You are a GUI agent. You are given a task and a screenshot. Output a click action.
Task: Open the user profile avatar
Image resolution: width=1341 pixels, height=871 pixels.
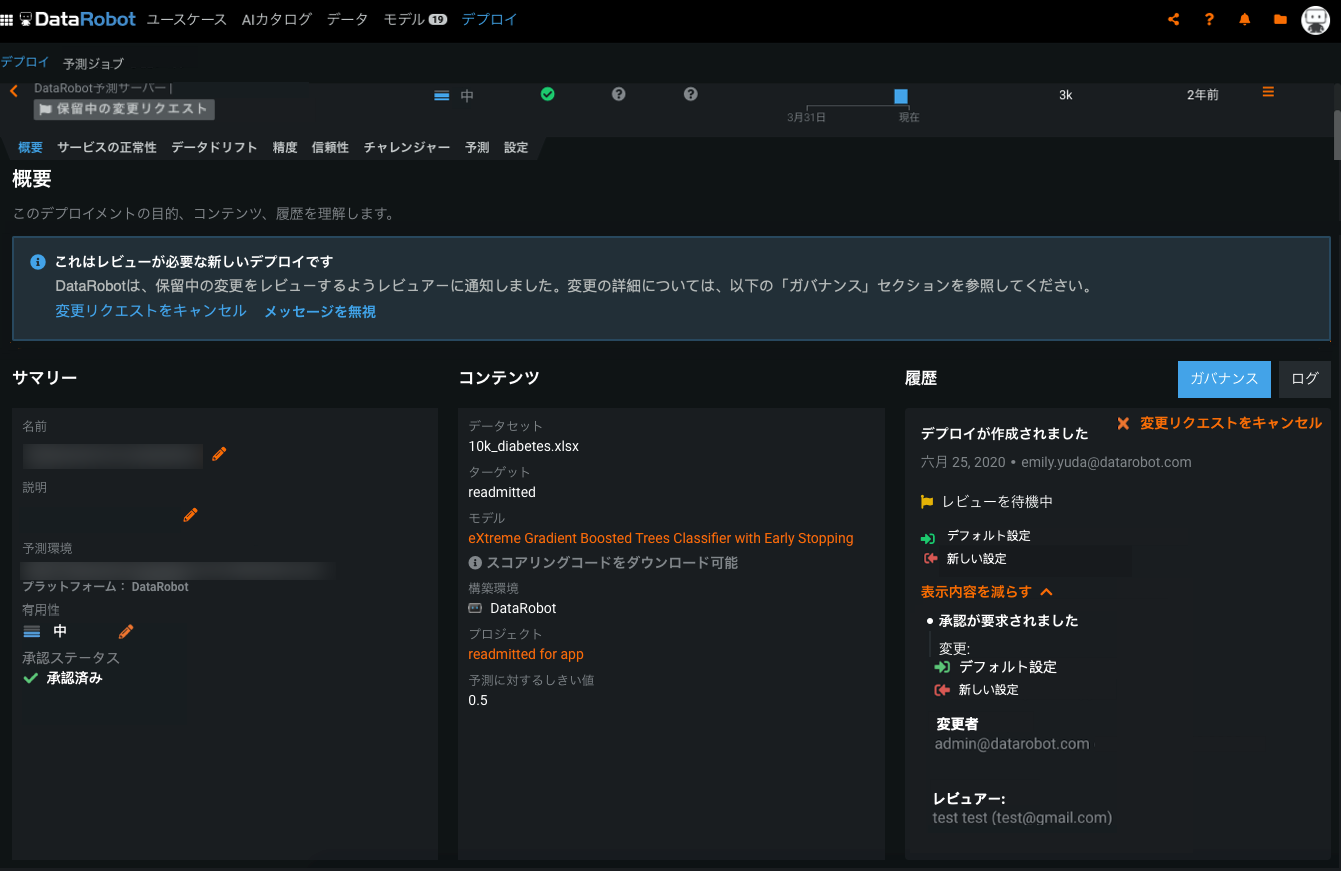coord(1315,20)
